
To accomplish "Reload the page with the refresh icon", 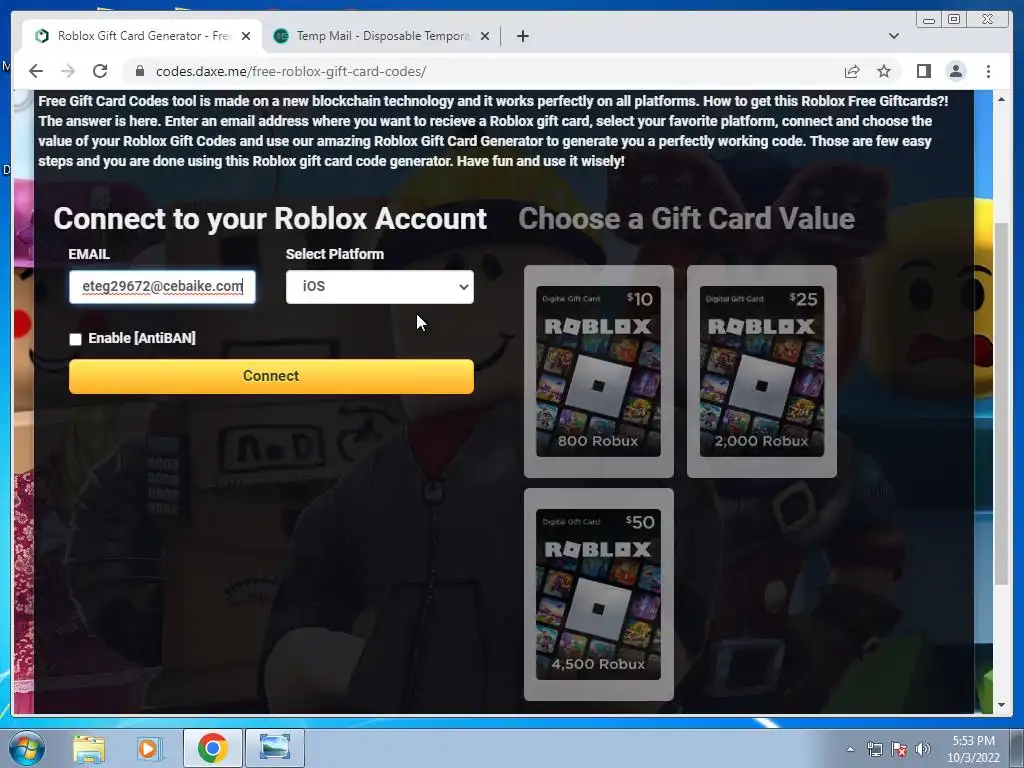I will (100, 71).
